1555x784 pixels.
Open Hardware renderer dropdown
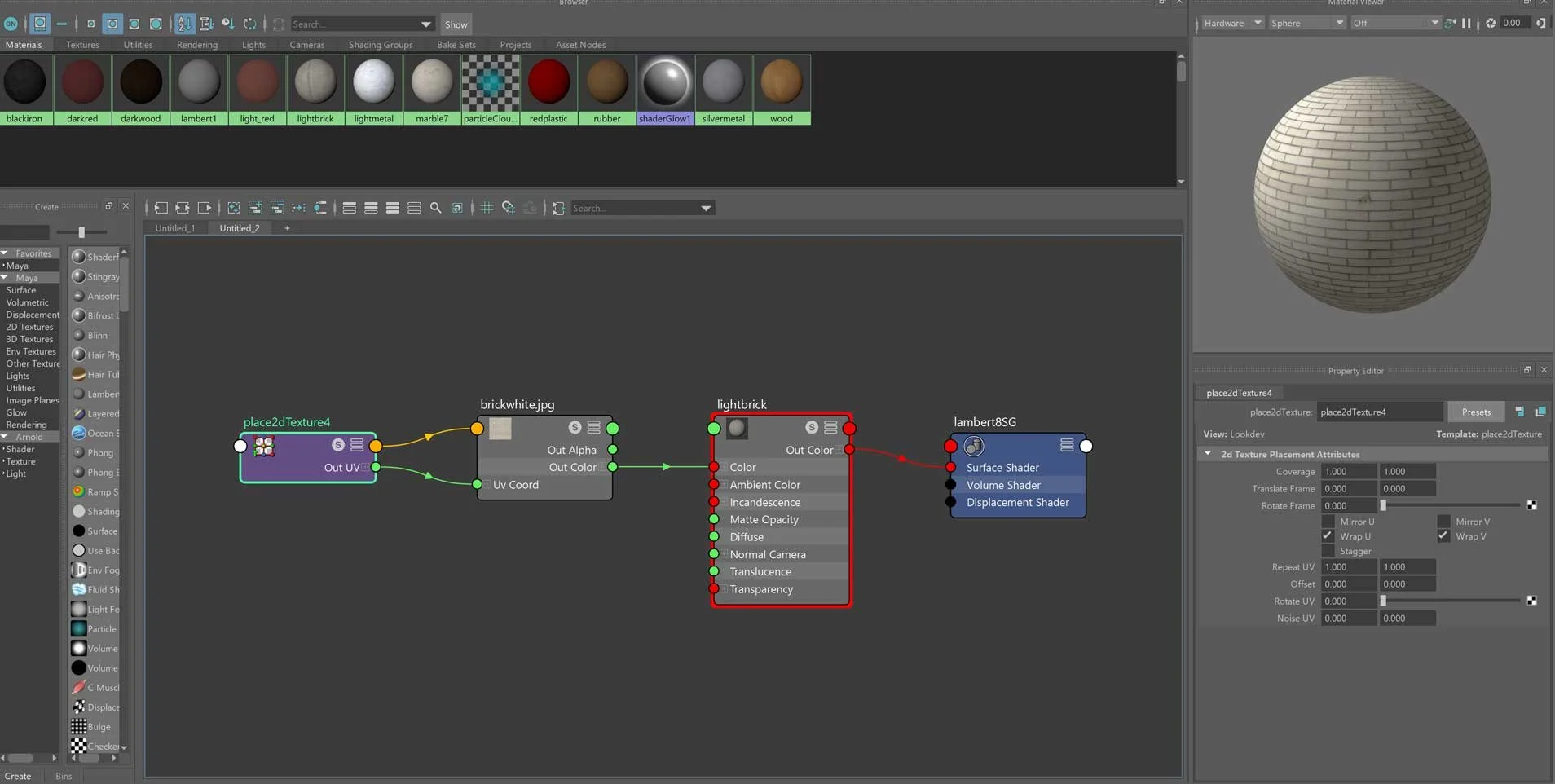tap(1232, 23)
